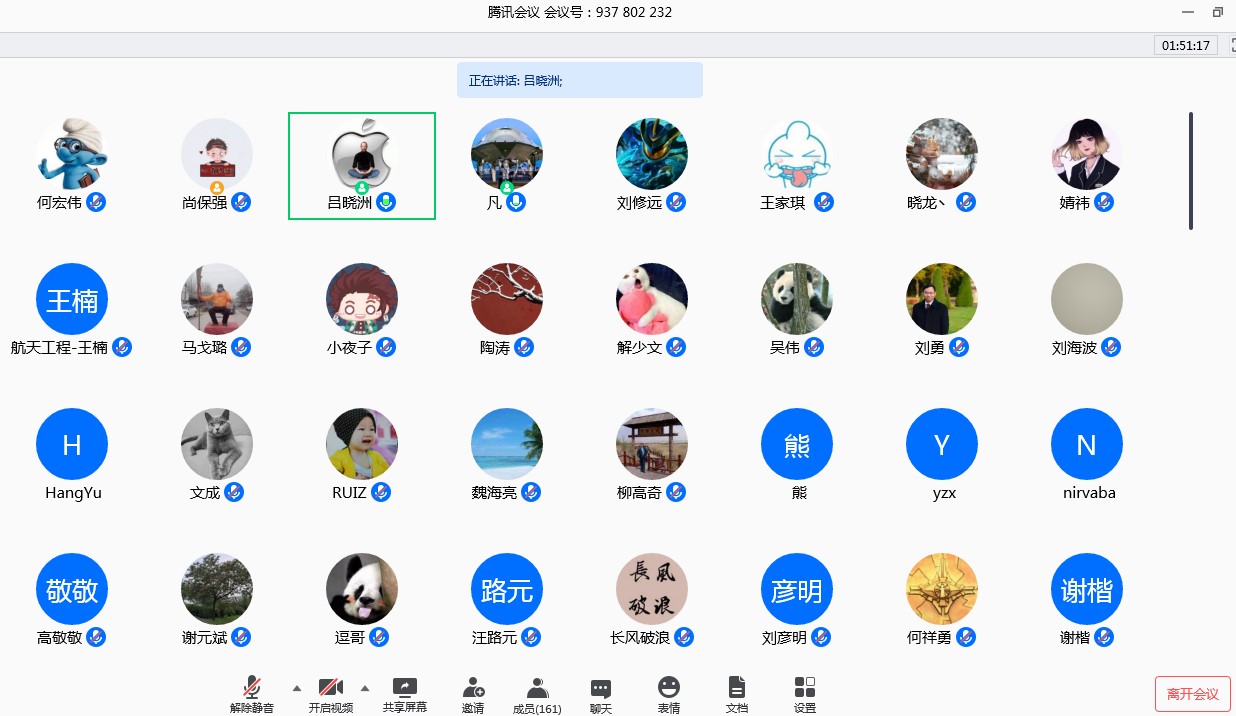The width and height of the screenshot is (1236, 716).
Task: Click the 01:51:17 meeting timer
Action: [x=1185, y=45]
